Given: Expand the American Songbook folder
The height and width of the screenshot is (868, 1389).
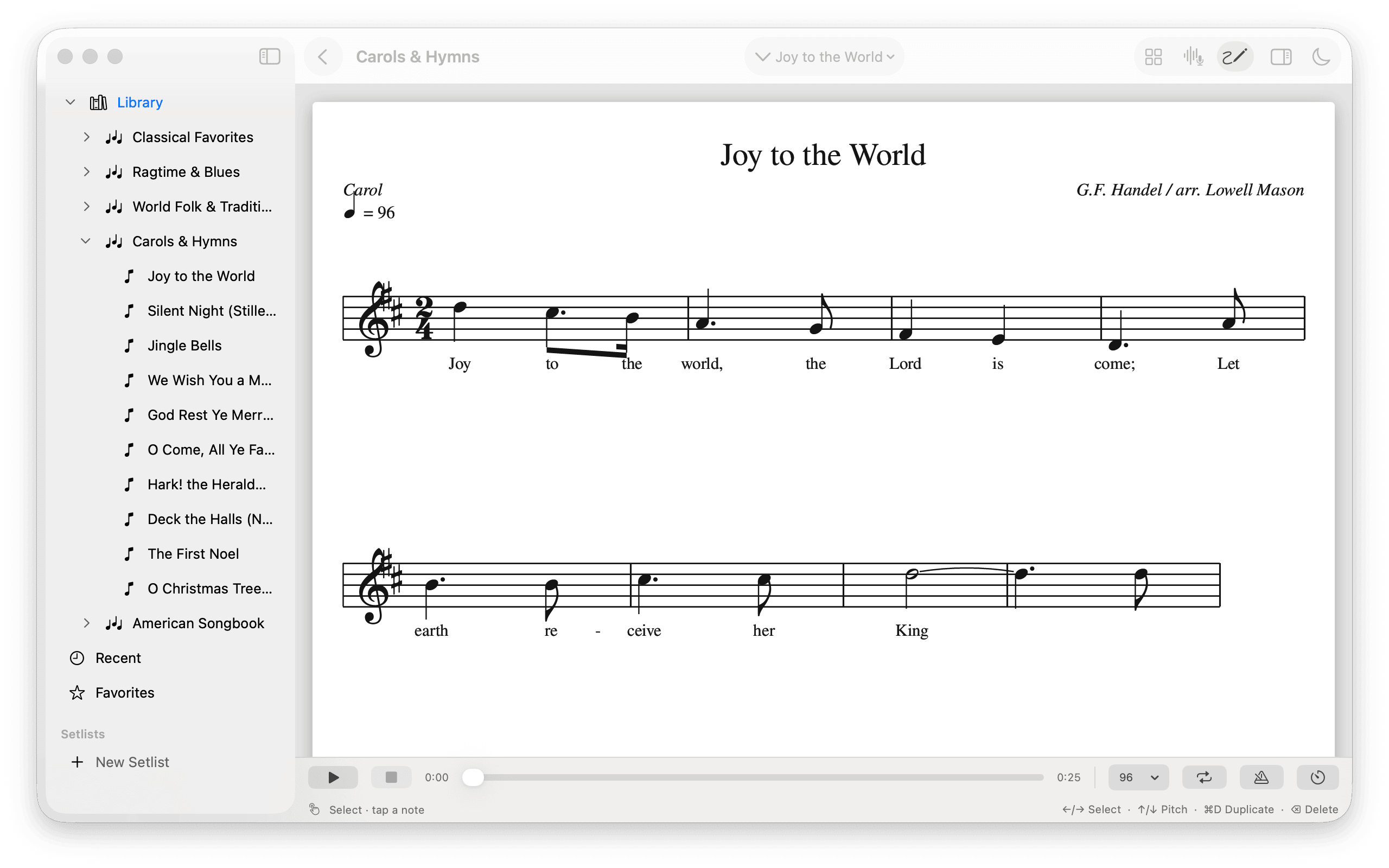Looking at the screenshot, I should [87, 623].
